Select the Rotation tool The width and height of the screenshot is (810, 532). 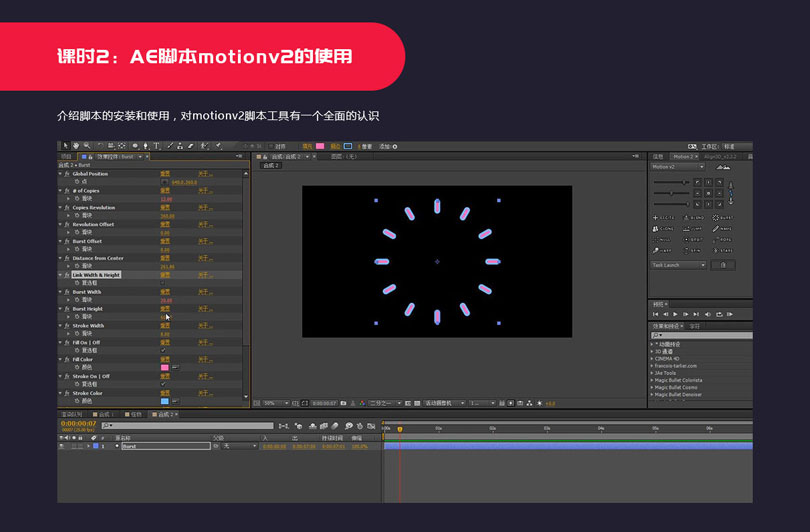[101, 146]
